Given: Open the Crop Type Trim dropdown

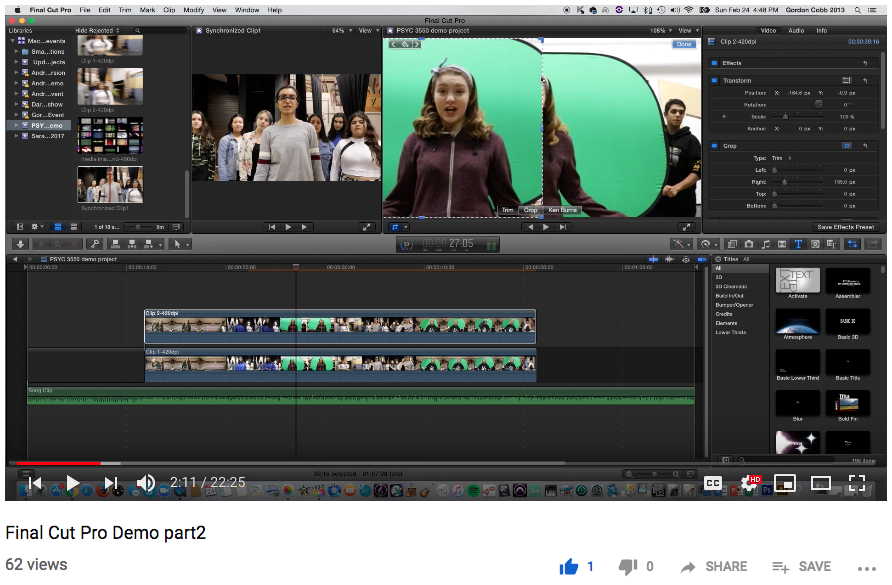Looking at the screenshot, I should point(780,158).
